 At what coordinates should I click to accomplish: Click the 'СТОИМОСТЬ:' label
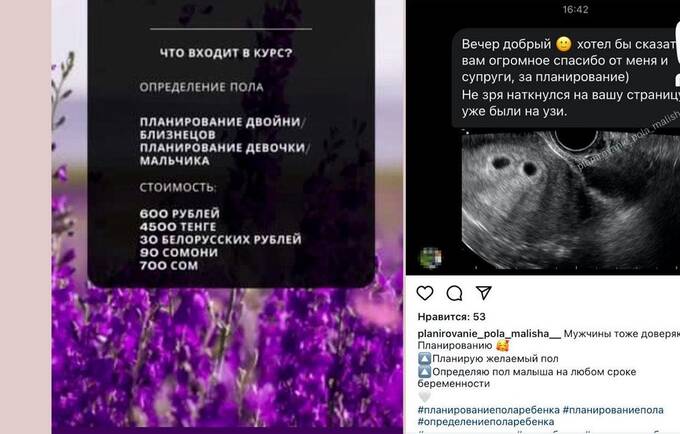point(178,188)
